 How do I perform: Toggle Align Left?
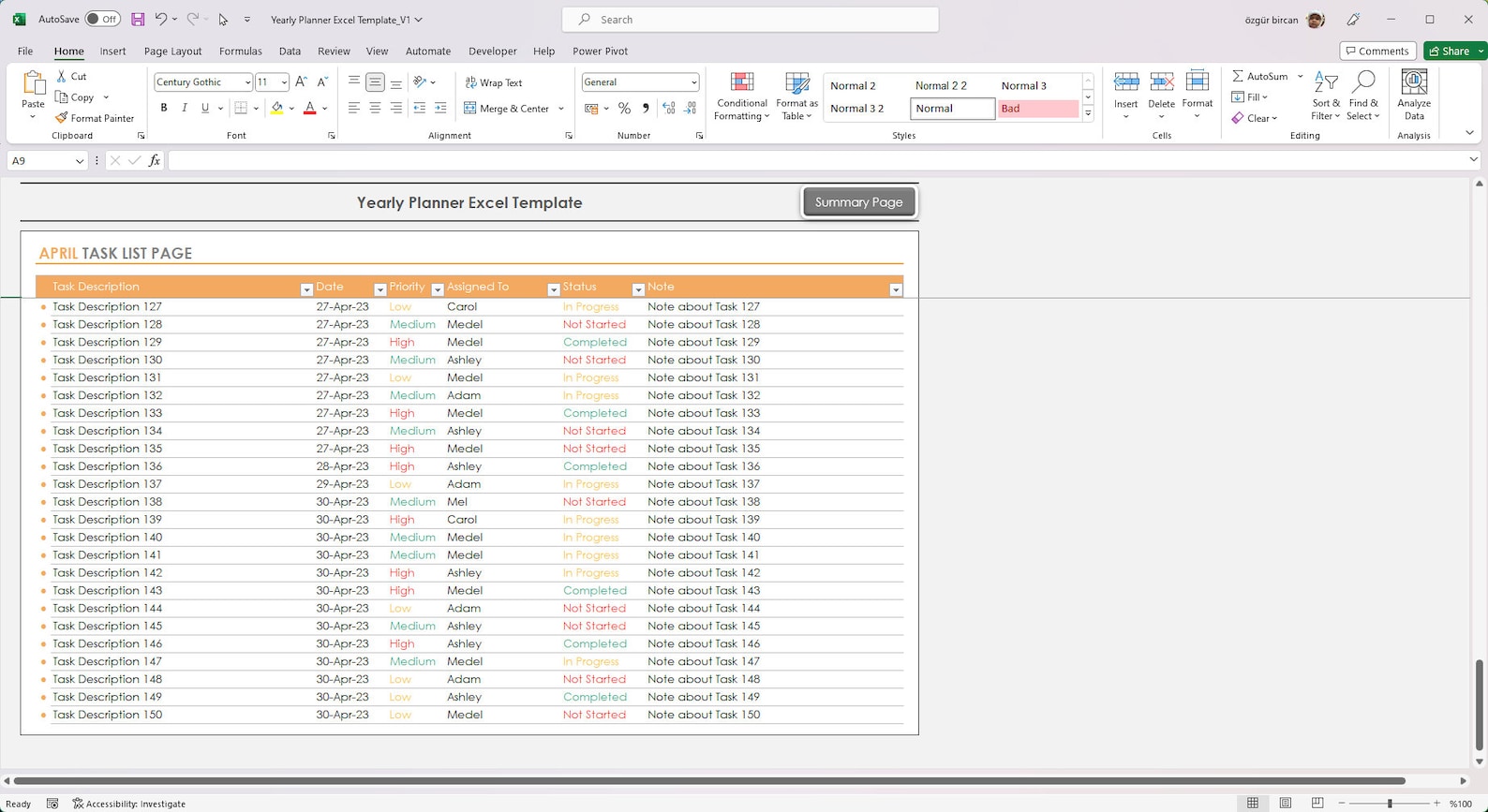353,109
